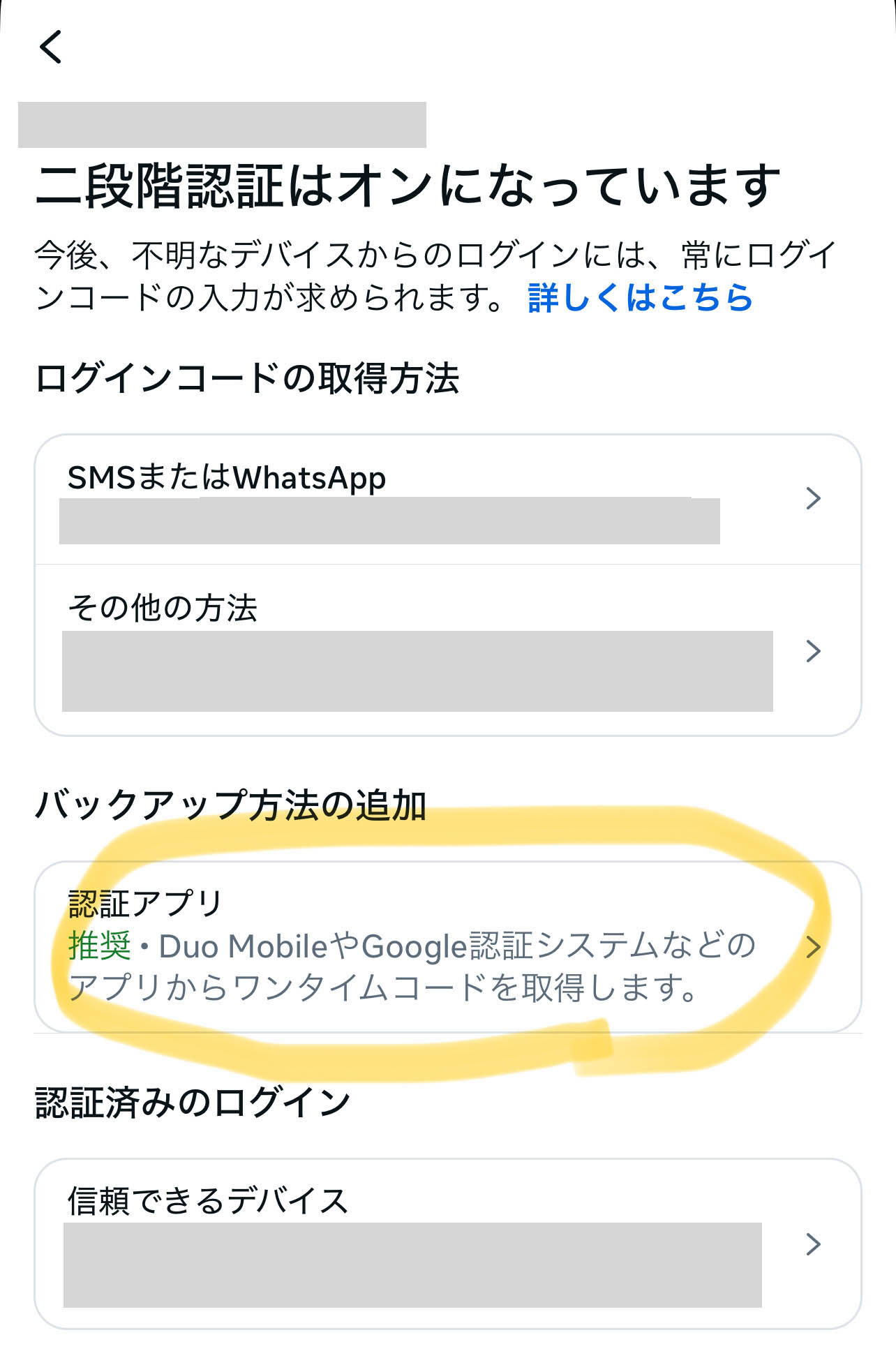Click the redacted details under その他の方法
Screen dimensions: 896x1358
pyautogui.click(x=417, y=671)
